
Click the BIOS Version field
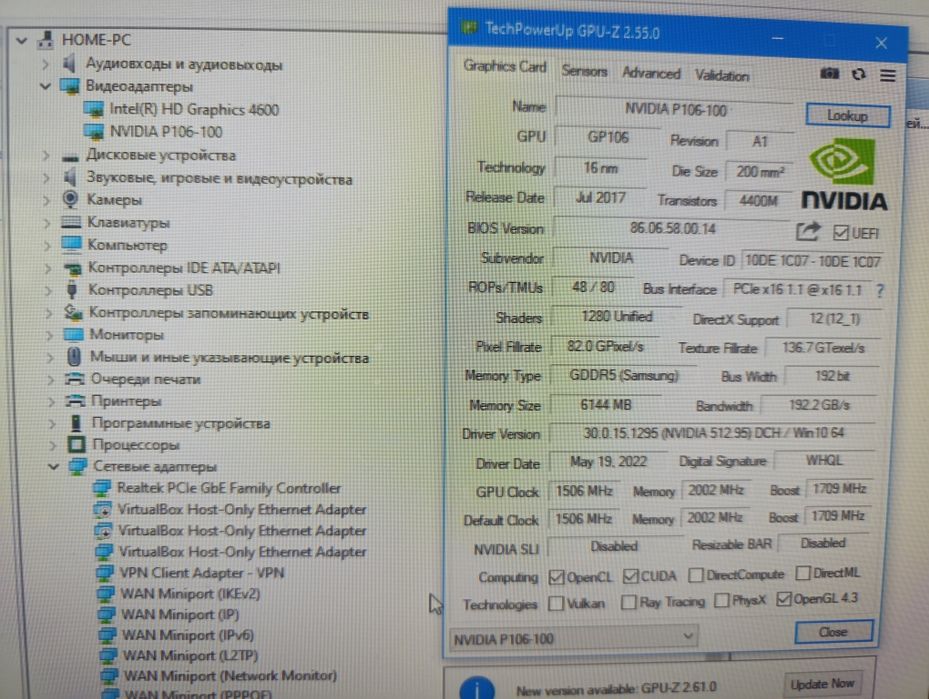pyautogui.click(x=672, y=228)
